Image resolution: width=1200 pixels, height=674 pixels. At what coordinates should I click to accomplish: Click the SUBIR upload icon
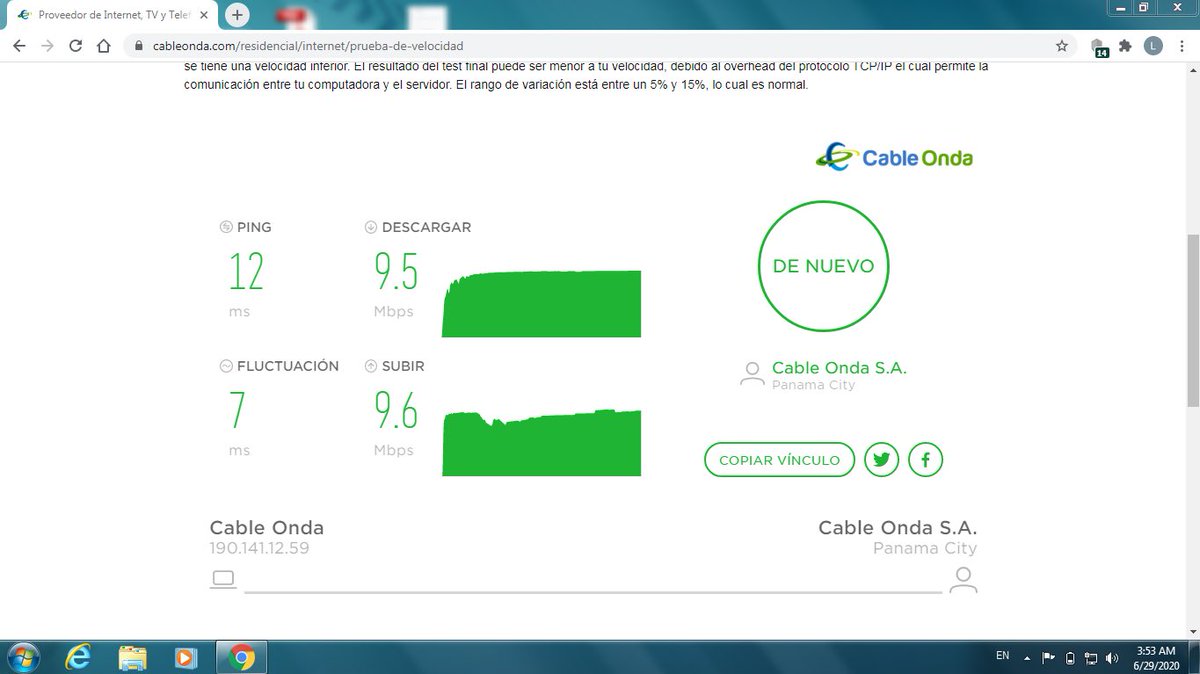click(x=371, y=366)
